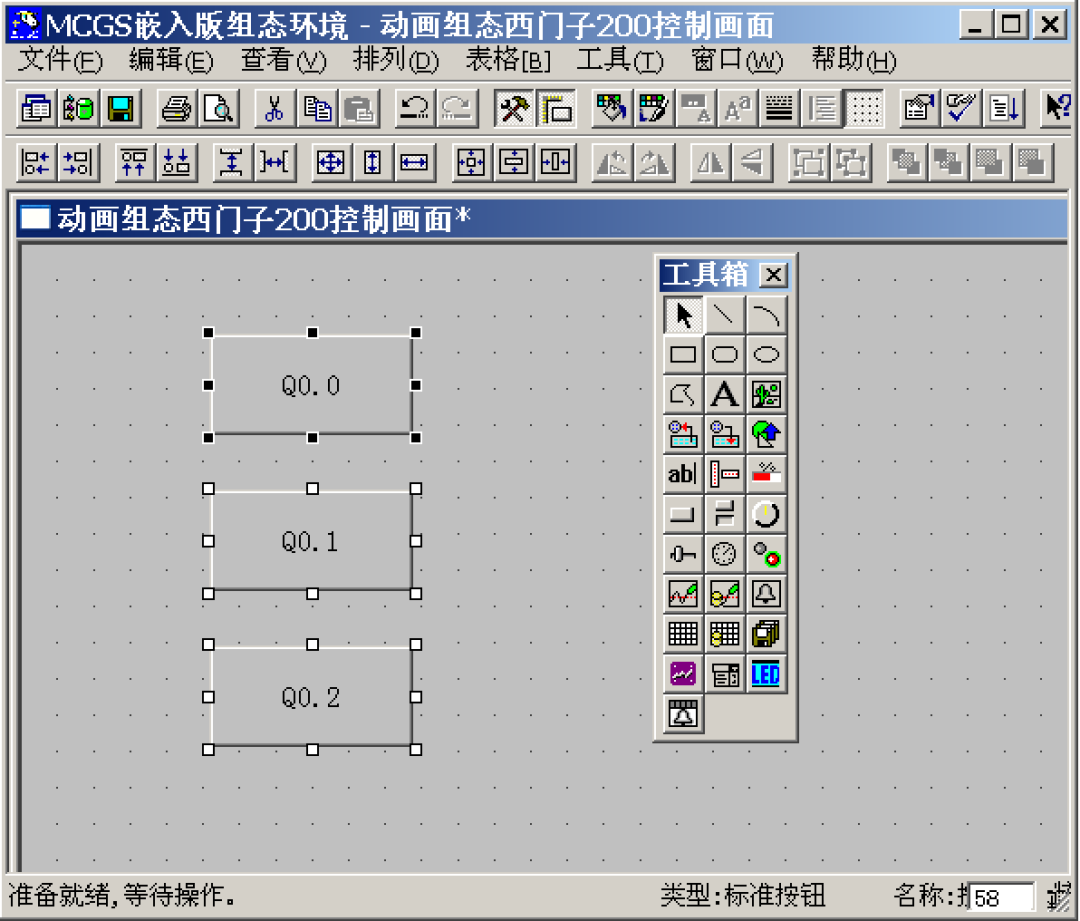Image resolution: width=1080 pixels, height=921 pixels.
Task: Select the polygon tool
Action: pyautogui.click(x=683, y=395)
